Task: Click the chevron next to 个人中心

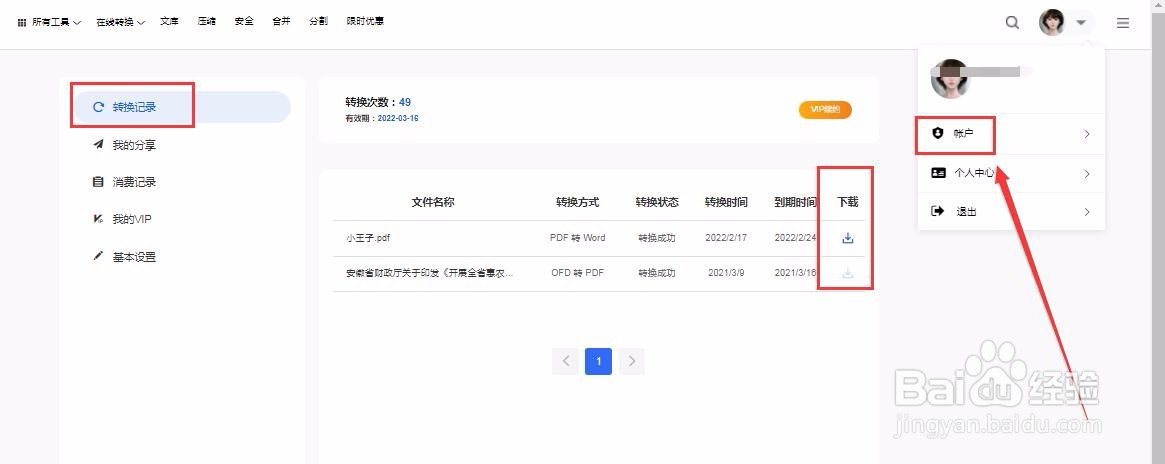Action: coord(1087,173)
